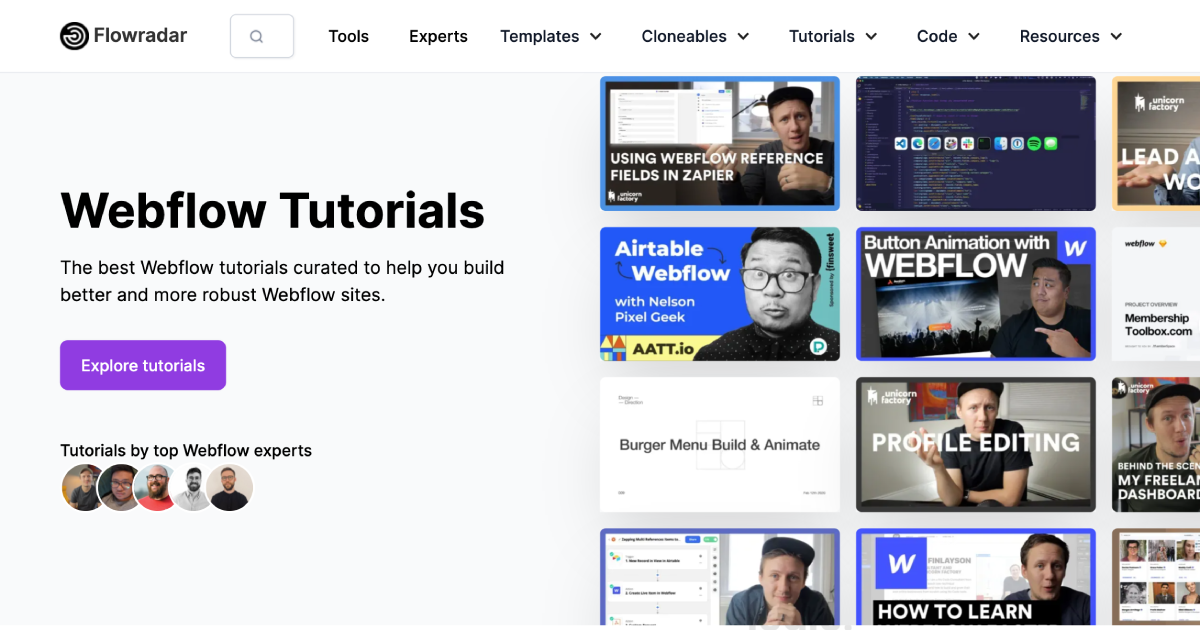
Task: Open the Profile Editing tutorial thumbnail
Action: pos(975,444)
